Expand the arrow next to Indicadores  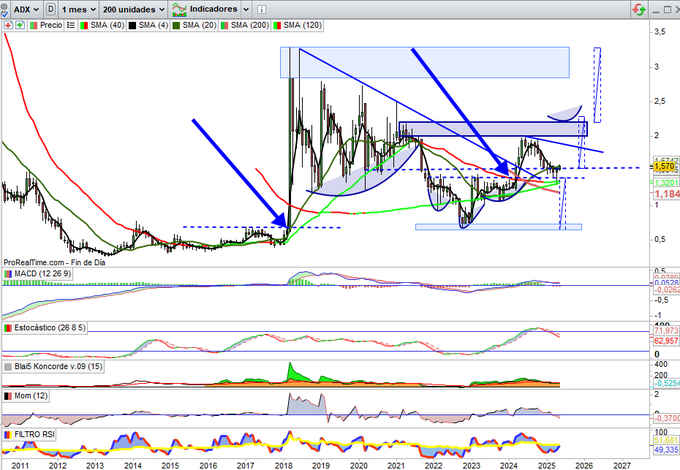pyautogui.click(x=246, y=10)
